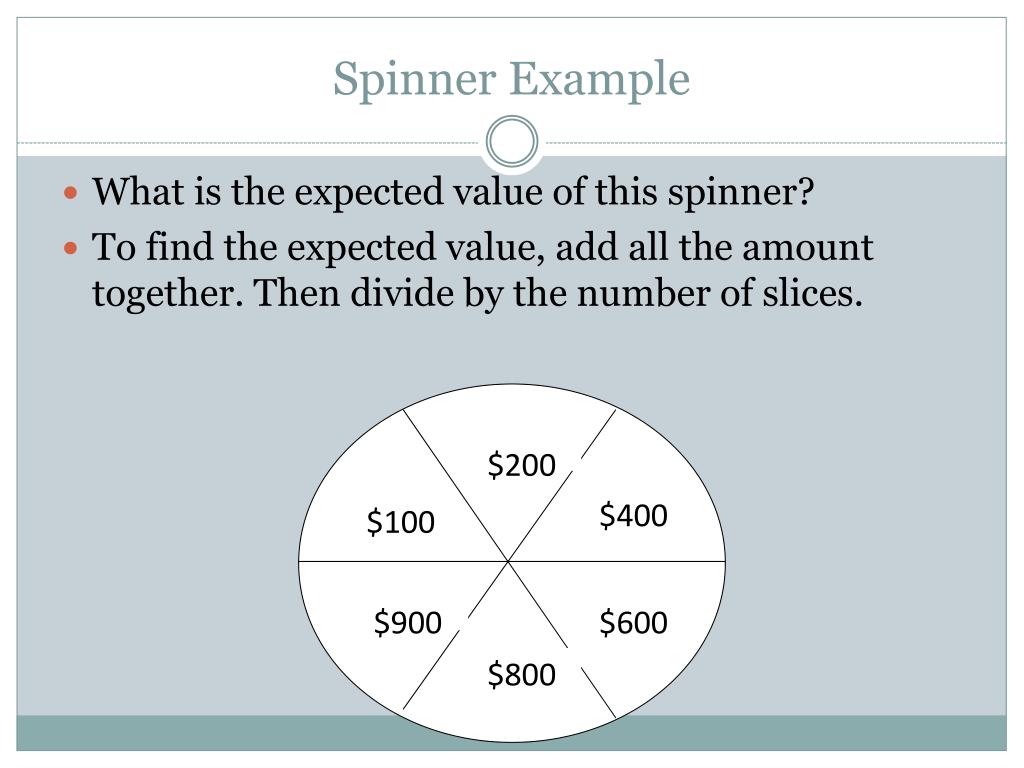Click the word 'spinner?' in first bullet
This screenshot has width=1024, height=768.
click(x=741, y=192)
